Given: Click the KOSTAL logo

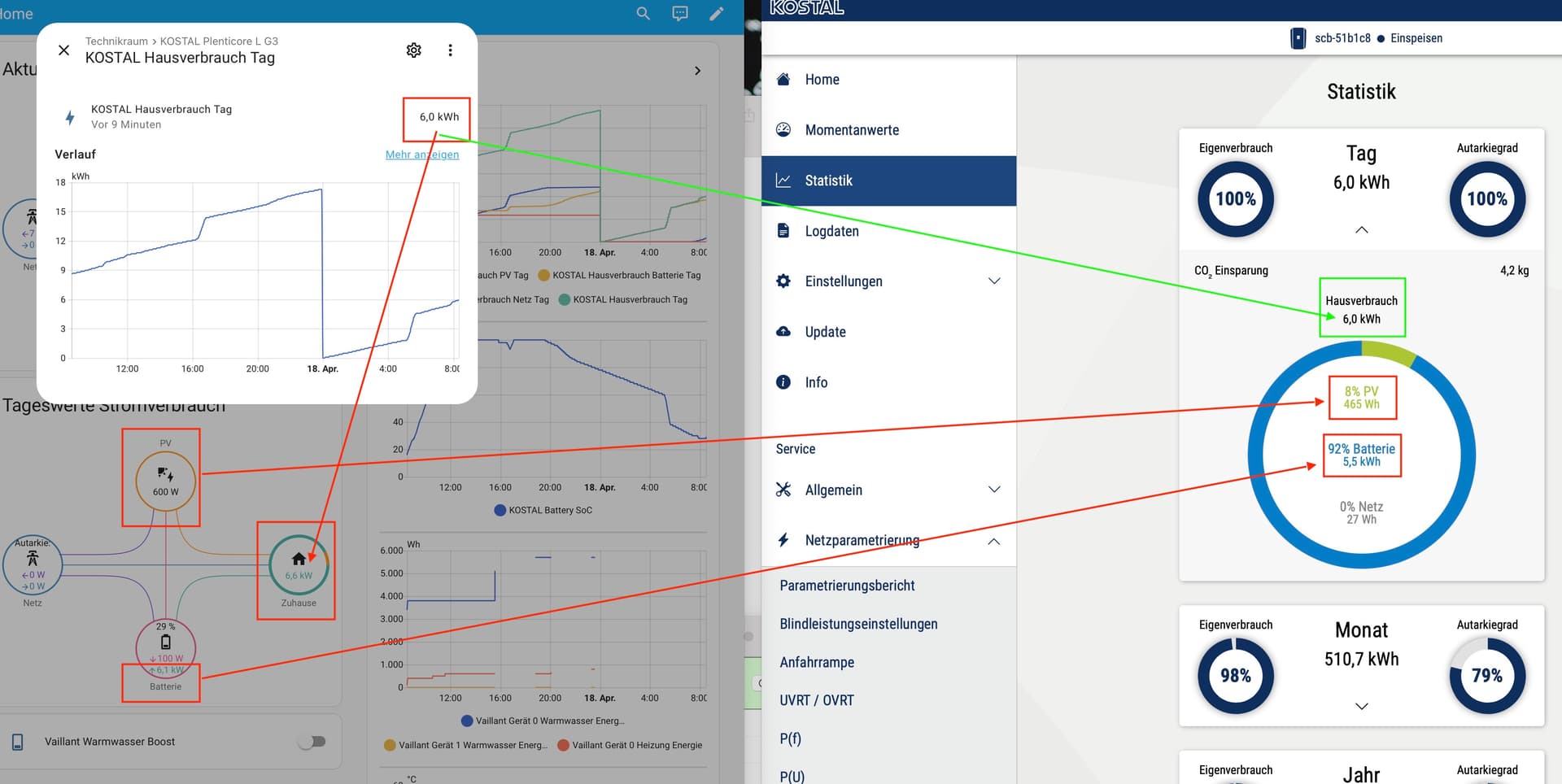Looking at the screenshot, I should [x=807, y=8].
